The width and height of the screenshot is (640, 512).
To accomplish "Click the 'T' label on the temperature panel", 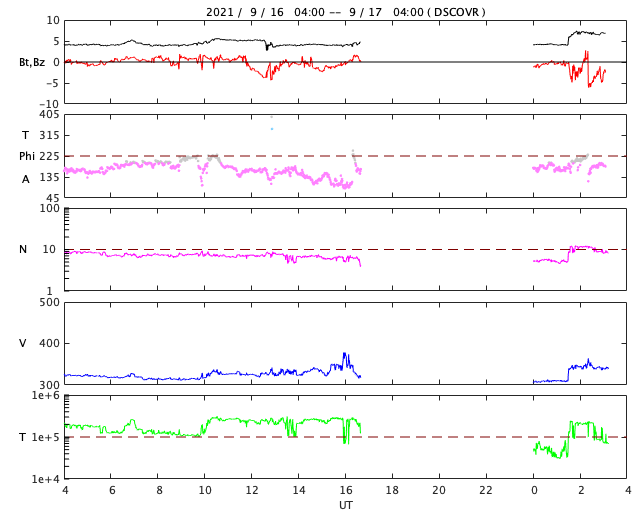I will coord(22,437).
